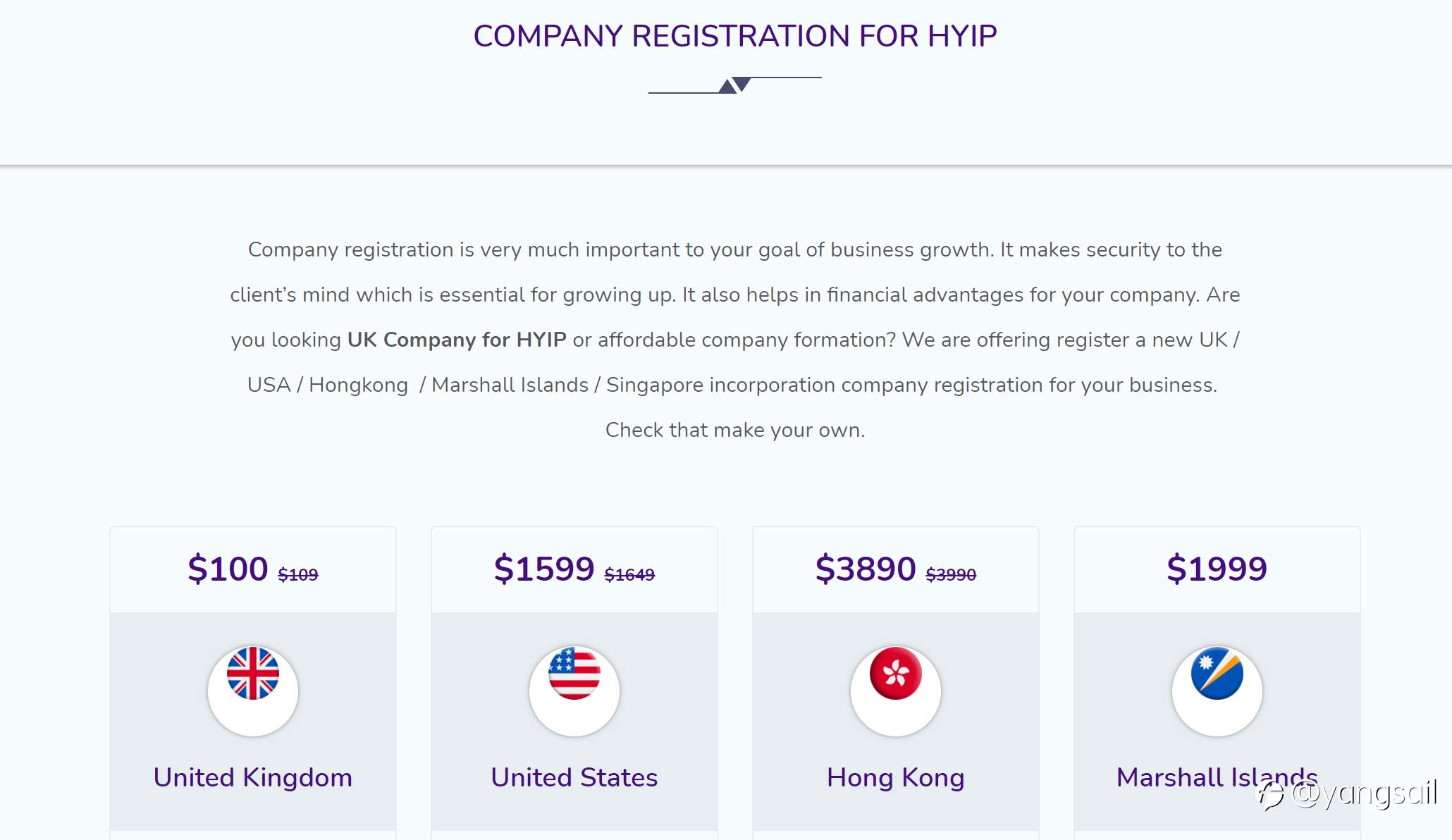
Task: Click the struck-through $109 old price
Action: click(x=298, y=575)
